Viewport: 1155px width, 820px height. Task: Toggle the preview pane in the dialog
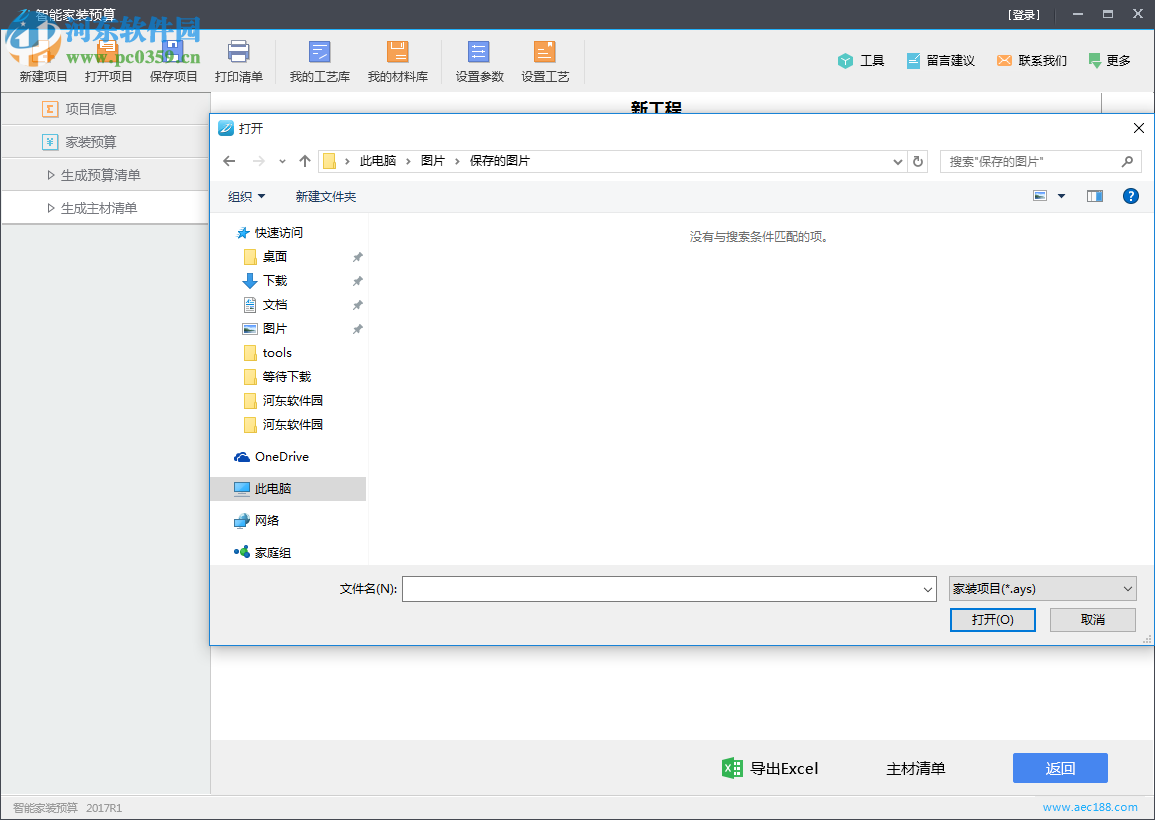click(1094, 196)
